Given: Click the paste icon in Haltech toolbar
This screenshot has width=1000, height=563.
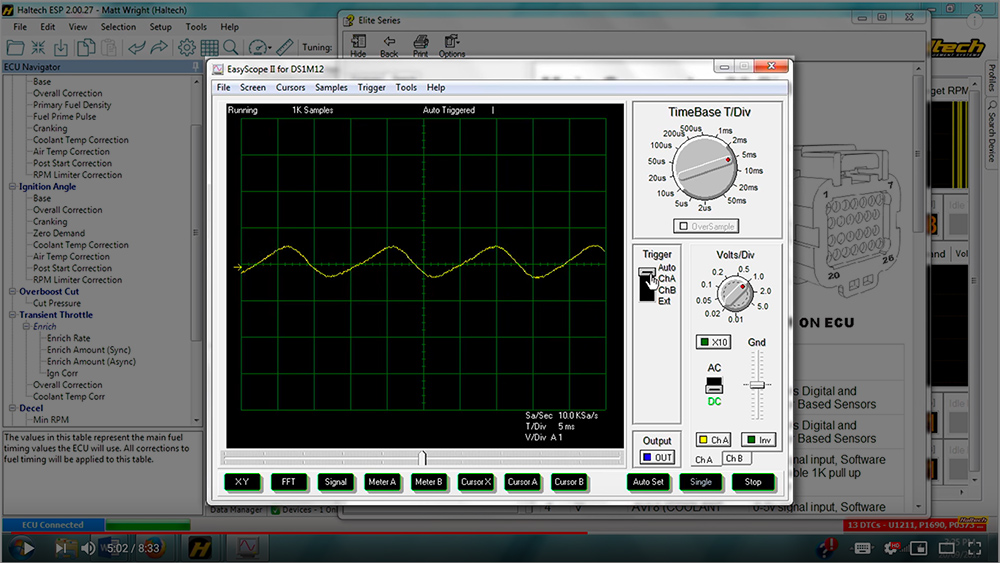Looking at the screenshot, I should click(109, 47).
